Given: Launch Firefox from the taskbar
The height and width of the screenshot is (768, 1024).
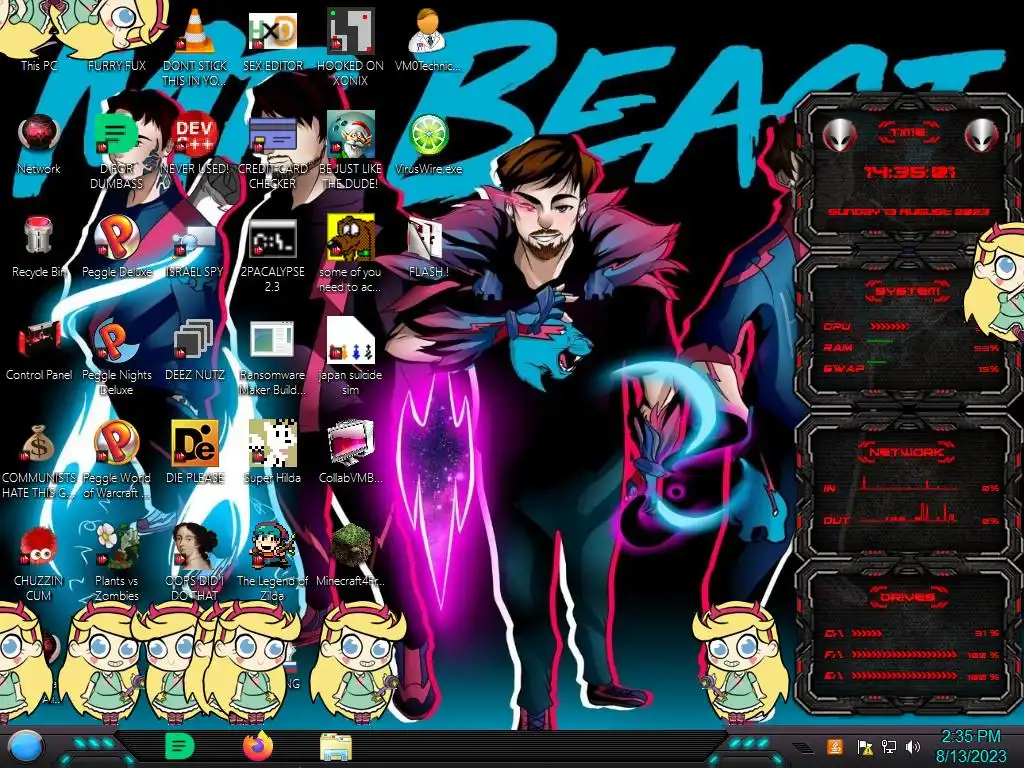Looking at the screenshot, I should [x=258, y=746].
